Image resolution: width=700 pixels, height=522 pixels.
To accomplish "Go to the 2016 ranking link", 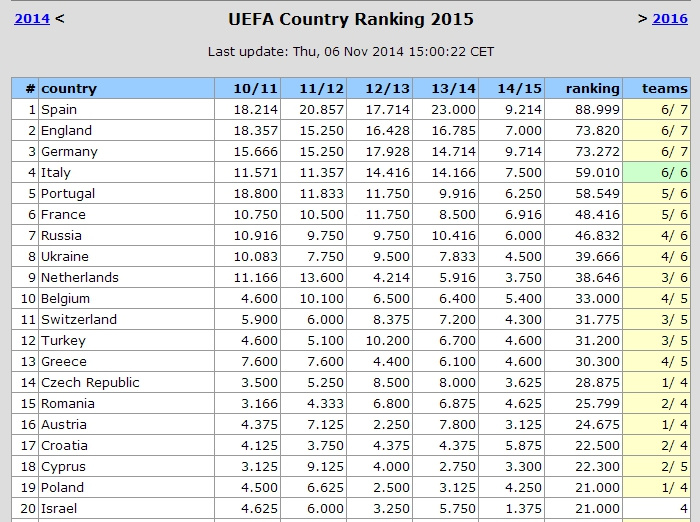I will (x=669, y=19).
